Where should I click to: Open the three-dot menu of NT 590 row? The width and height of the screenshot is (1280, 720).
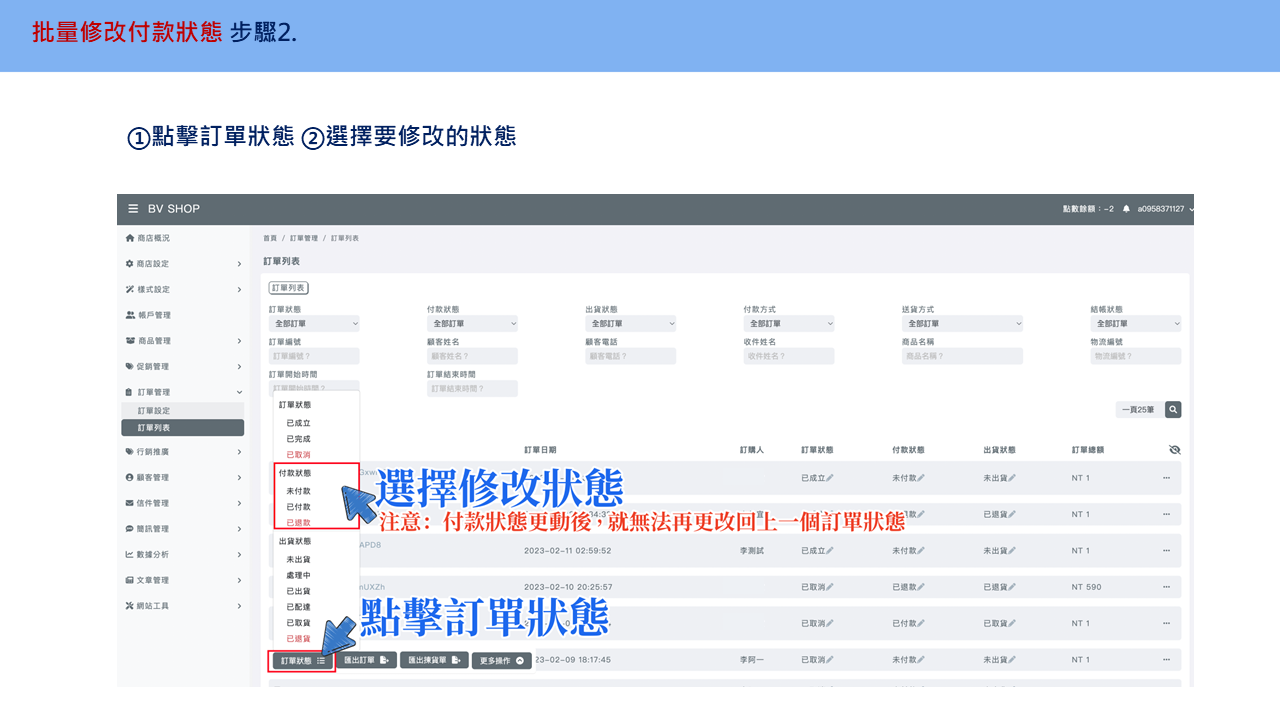pos(1166,587)
